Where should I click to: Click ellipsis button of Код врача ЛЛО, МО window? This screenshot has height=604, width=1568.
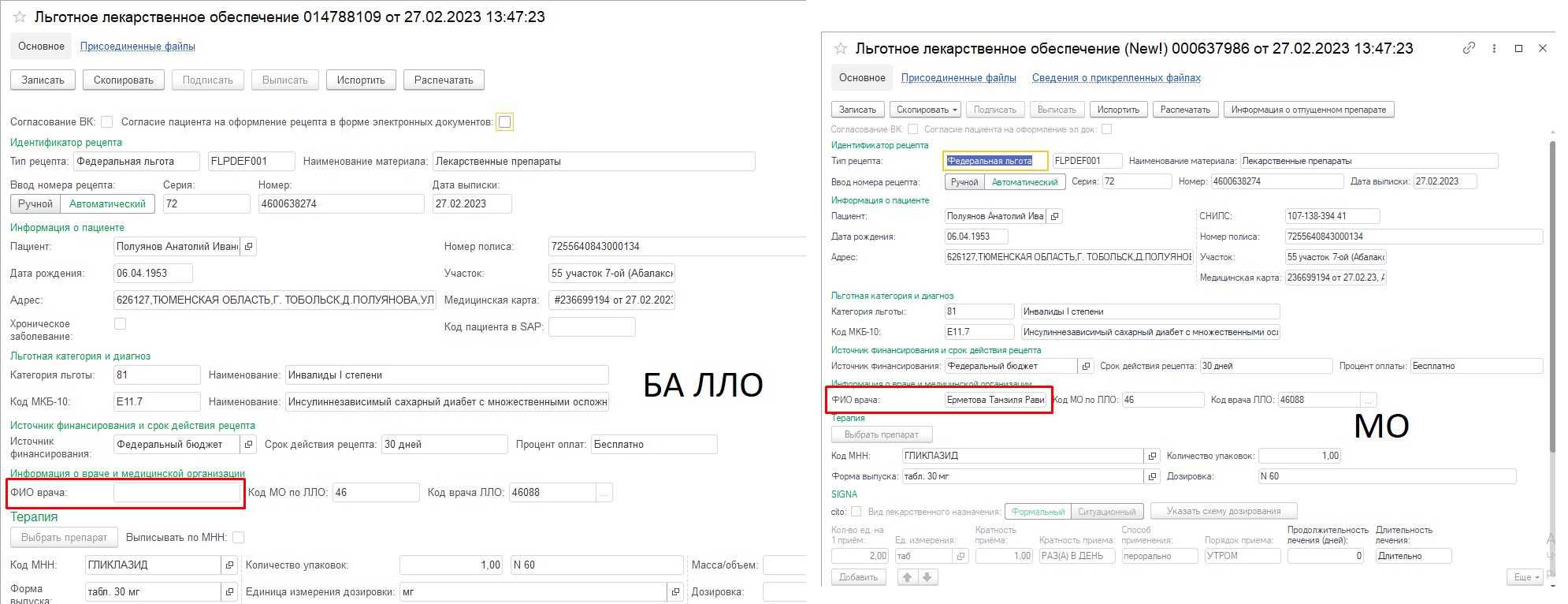pos(1369,400)
